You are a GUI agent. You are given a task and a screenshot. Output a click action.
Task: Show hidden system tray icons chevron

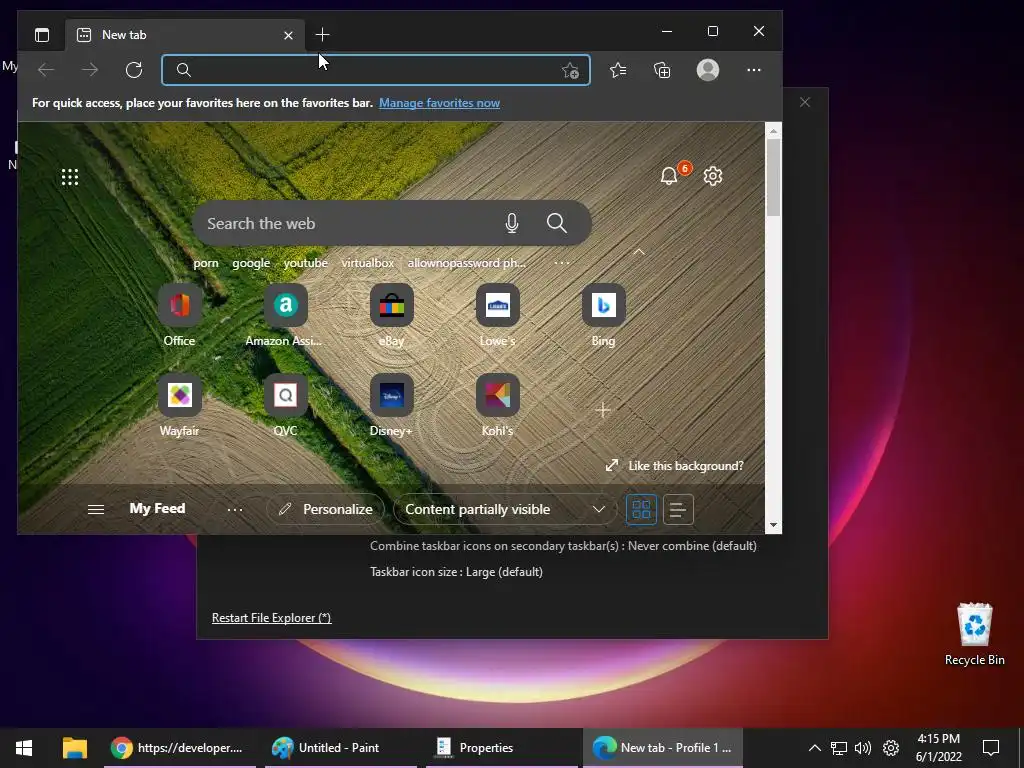pos(814,748)
